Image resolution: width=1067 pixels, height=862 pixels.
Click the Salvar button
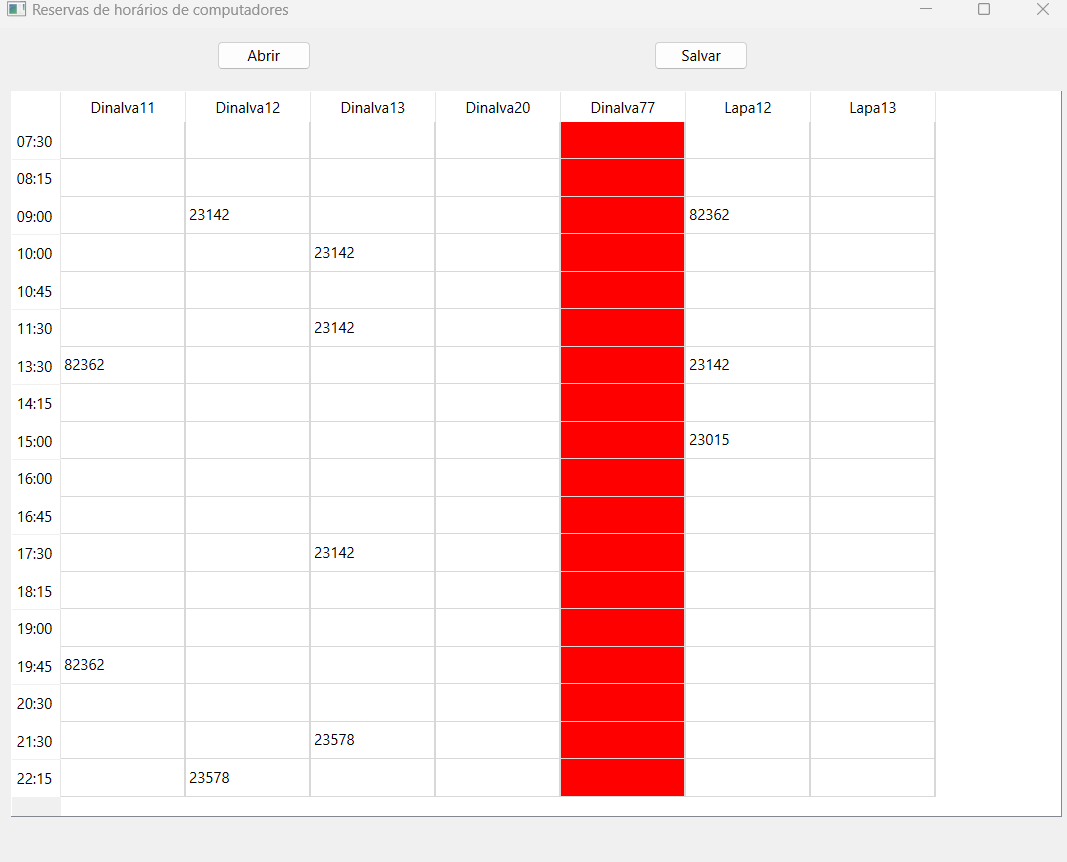coord(700,55)
